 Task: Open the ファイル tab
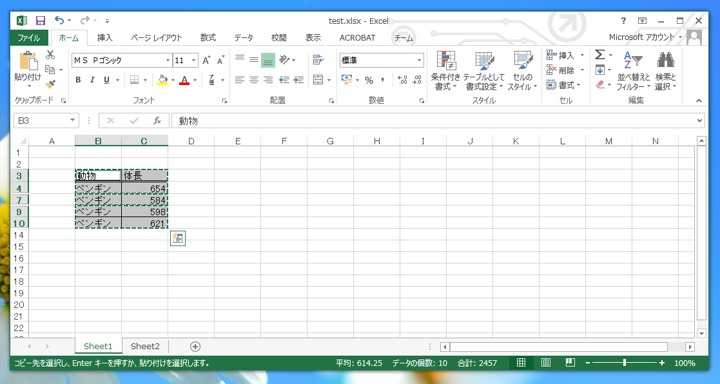pyautogui.click(x=29, y=38)
